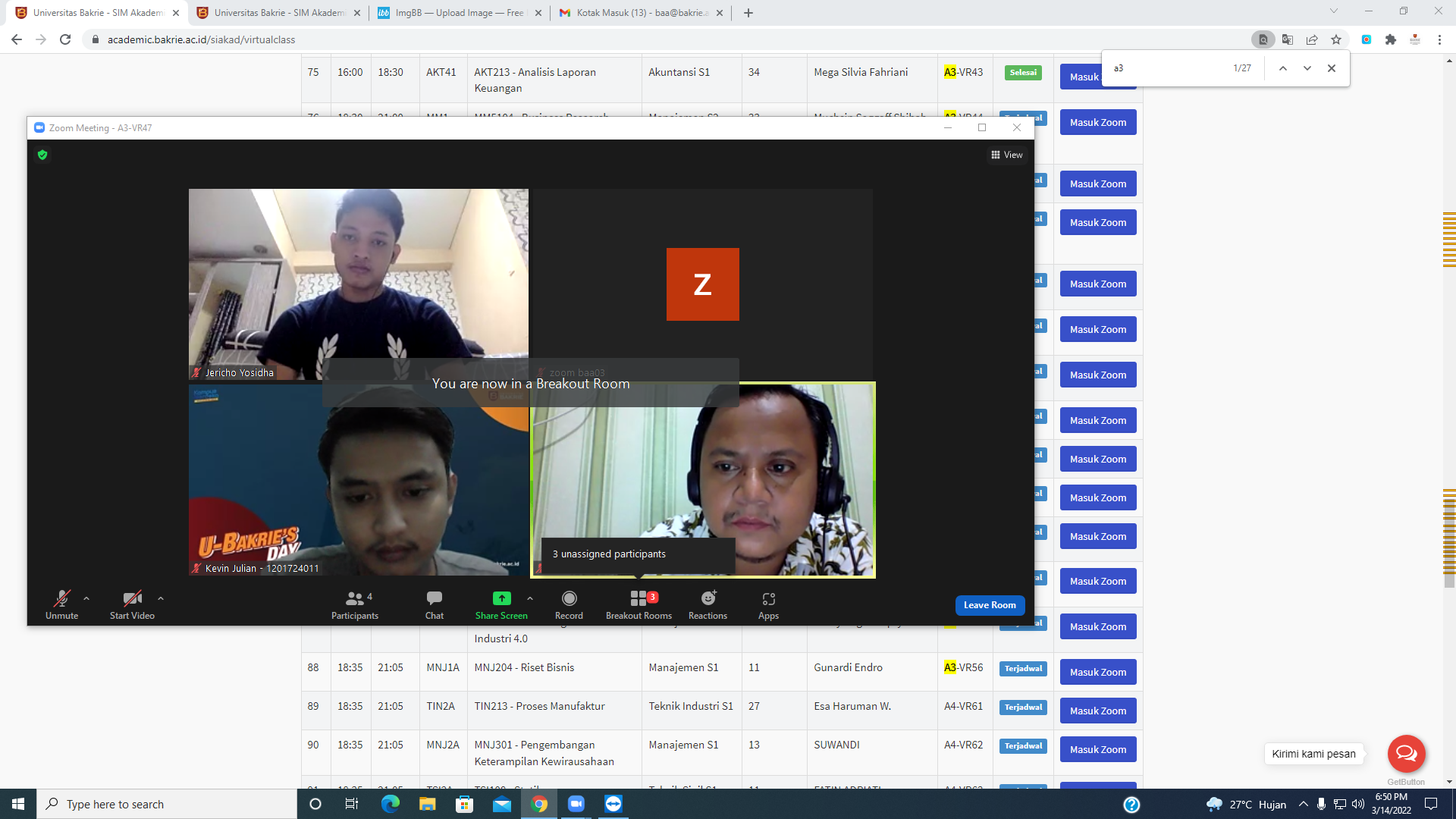Start Video in Zoom meeting
This screenshot has height=819, width=1456.
(132, 604)
